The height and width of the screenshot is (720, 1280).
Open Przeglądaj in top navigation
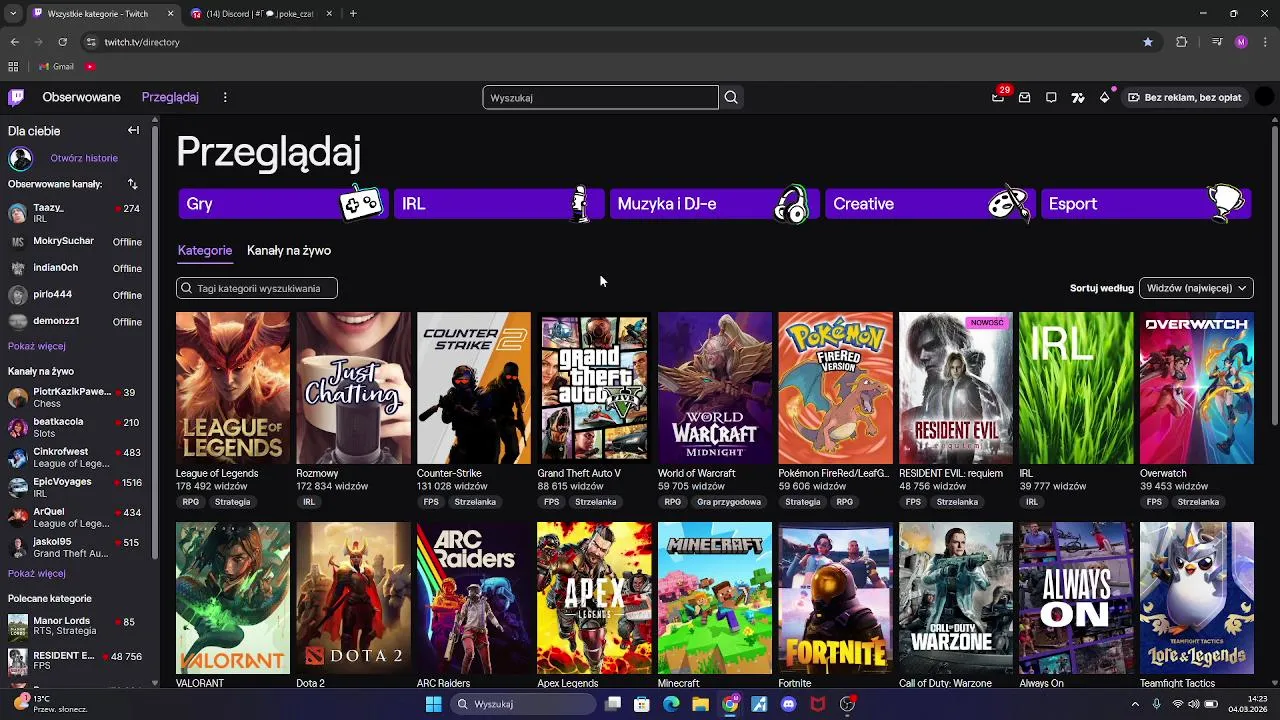170,97
